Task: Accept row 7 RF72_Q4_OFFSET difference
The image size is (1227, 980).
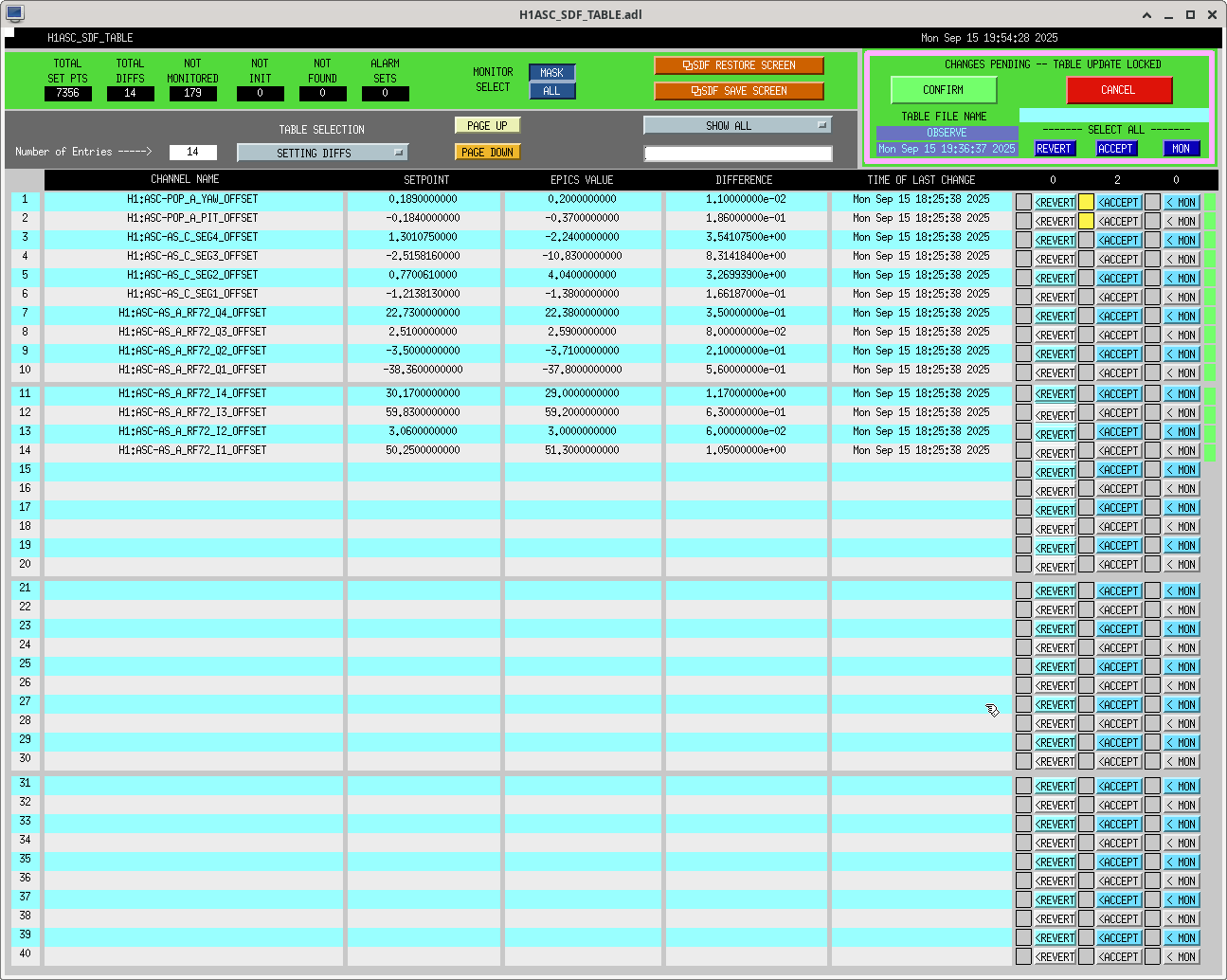Action: point(1118,317)
